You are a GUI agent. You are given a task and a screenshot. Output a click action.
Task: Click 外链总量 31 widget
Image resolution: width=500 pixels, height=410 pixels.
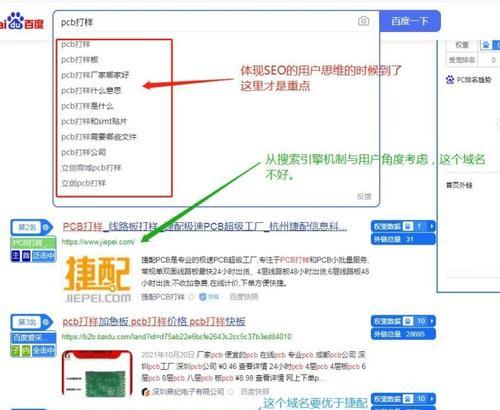[x=403, y=239]
